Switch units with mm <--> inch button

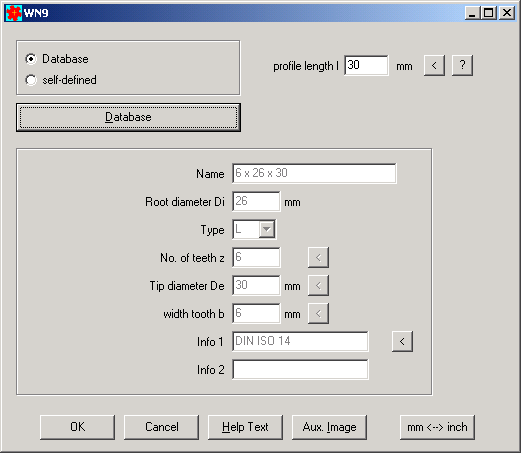(x=437, y=427)
